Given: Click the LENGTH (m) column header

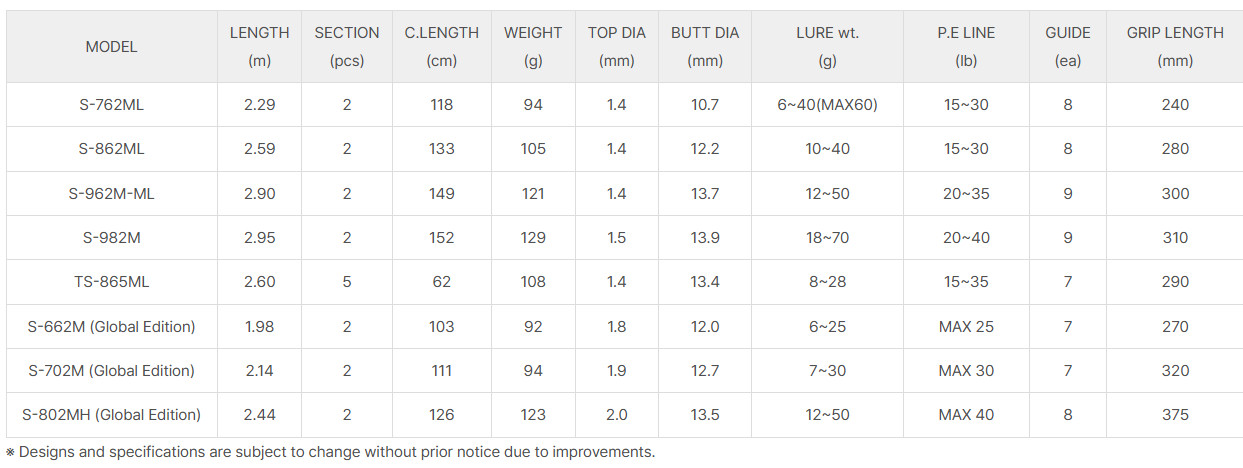Looking at the screenshot, I should (259, 46).
